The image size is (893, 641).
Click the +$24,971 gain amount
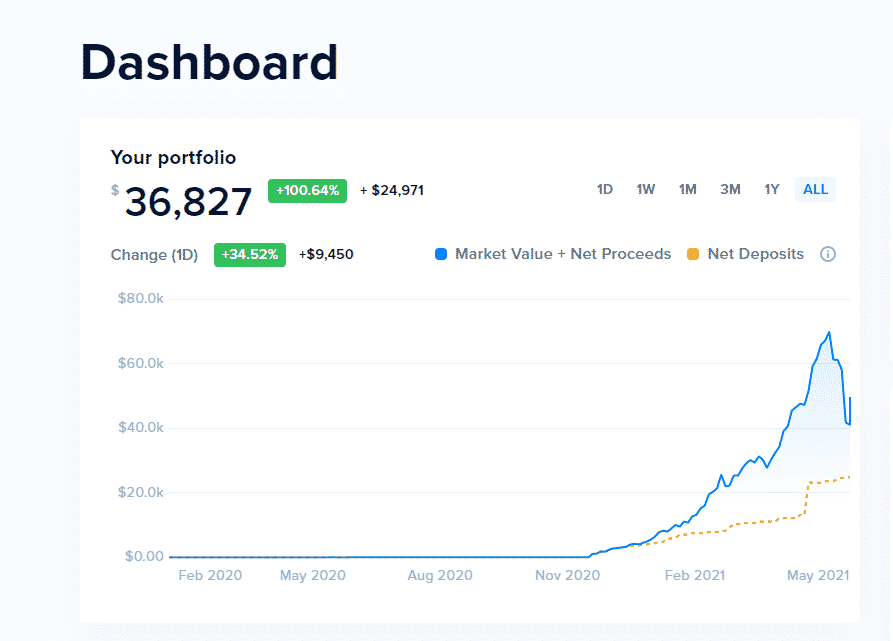pyautogui.click(x=392, y=190)
